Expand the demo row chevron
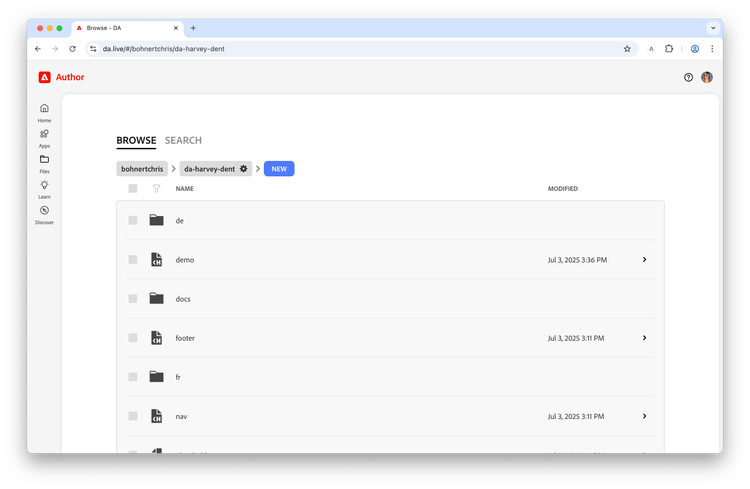This screenshot has height=489, width=750. tap(644, 259)
